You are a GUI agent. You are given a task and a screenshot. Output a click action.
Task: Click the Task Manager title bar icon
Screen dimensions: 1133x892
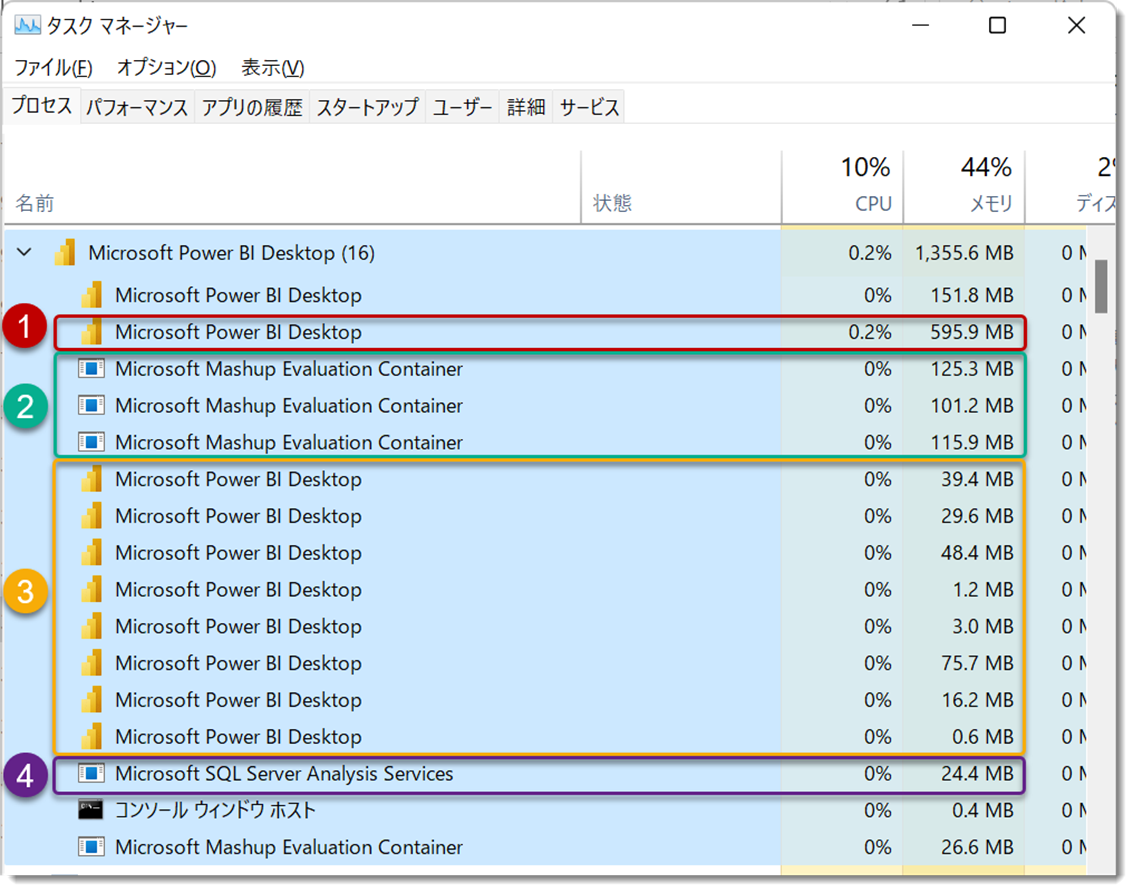coord(27,26)
